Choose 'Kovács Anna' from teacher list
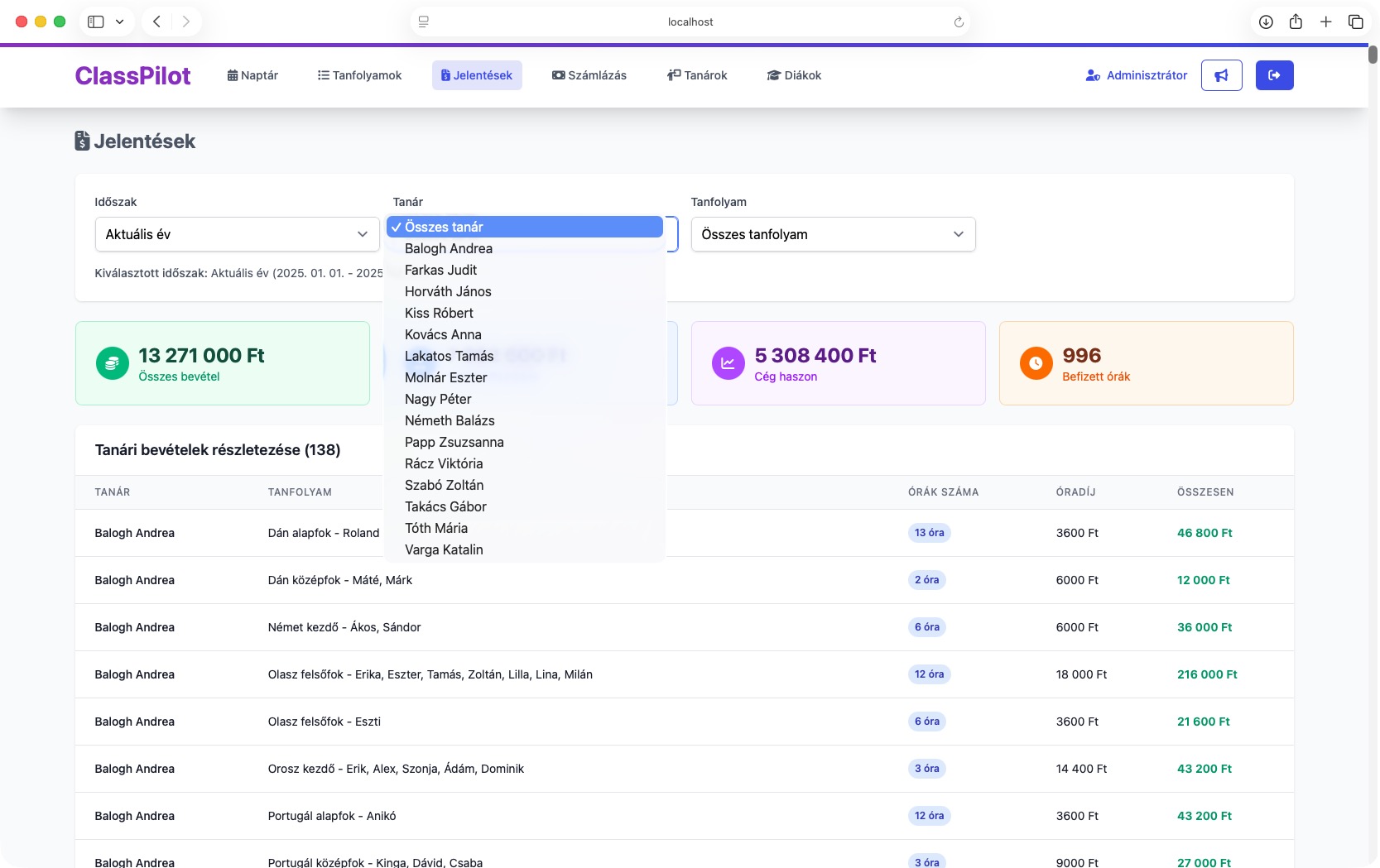 443,334
